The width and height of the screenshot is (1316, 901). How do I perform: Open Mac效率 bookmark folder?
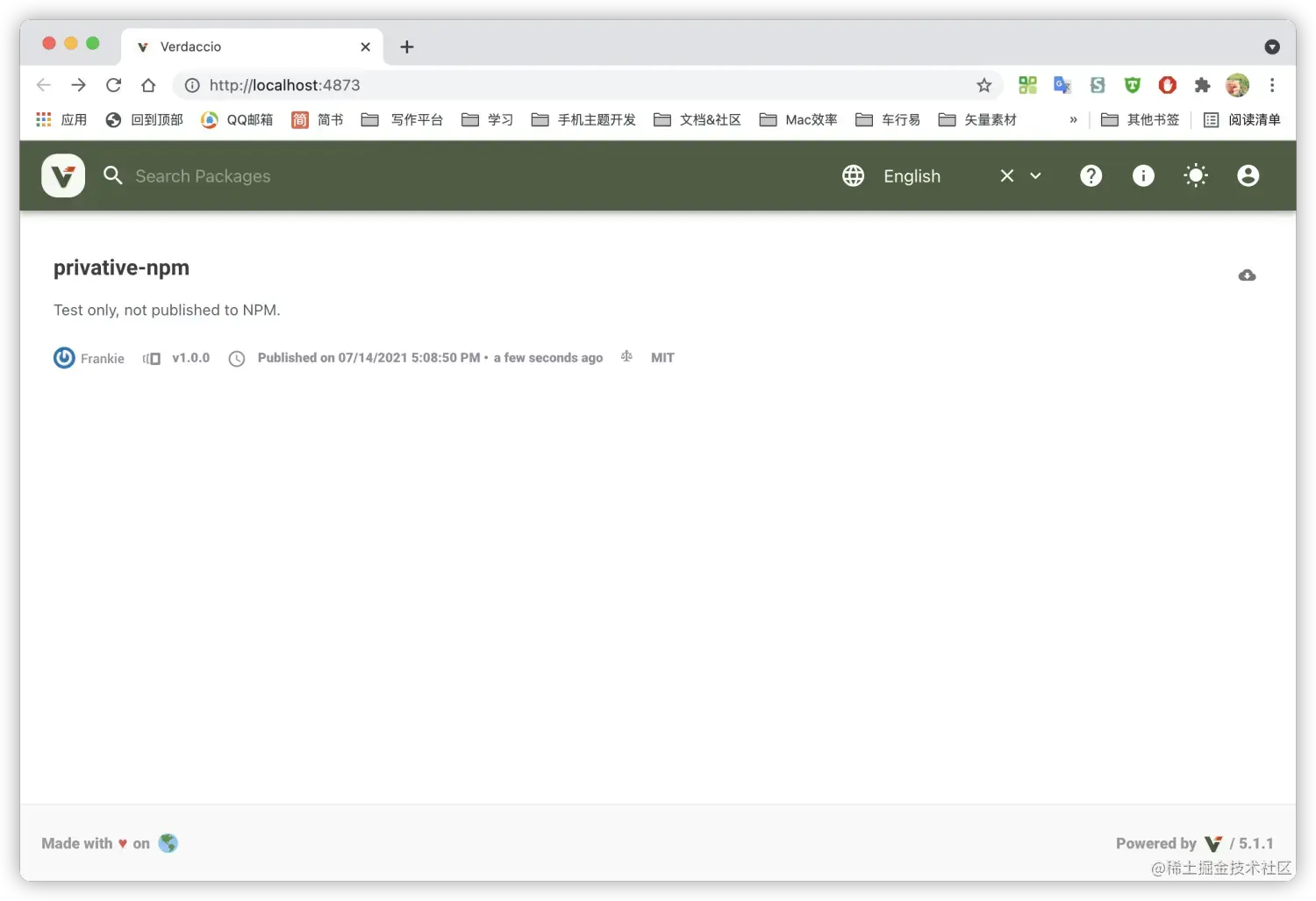tap(798, 119)
